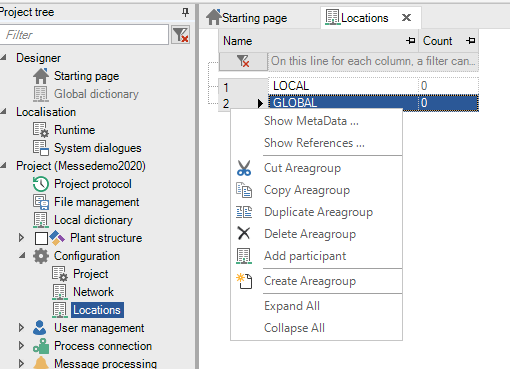Viewport: 511px width, 370px height.
Task: Click the Message processing bell icon
Action: pos(41,363)
